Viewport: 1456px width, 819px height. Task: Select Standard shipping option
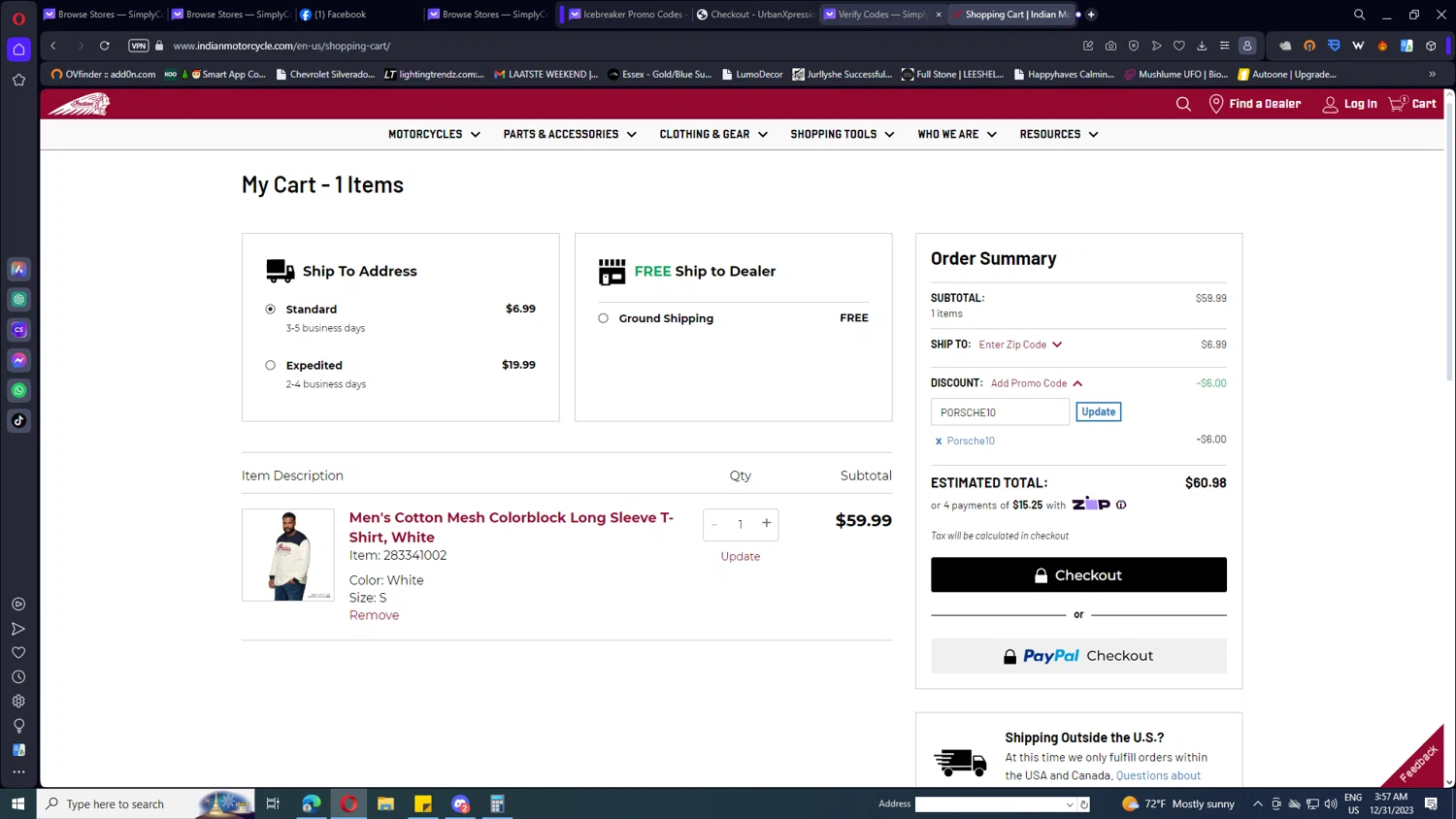(271, 310)
